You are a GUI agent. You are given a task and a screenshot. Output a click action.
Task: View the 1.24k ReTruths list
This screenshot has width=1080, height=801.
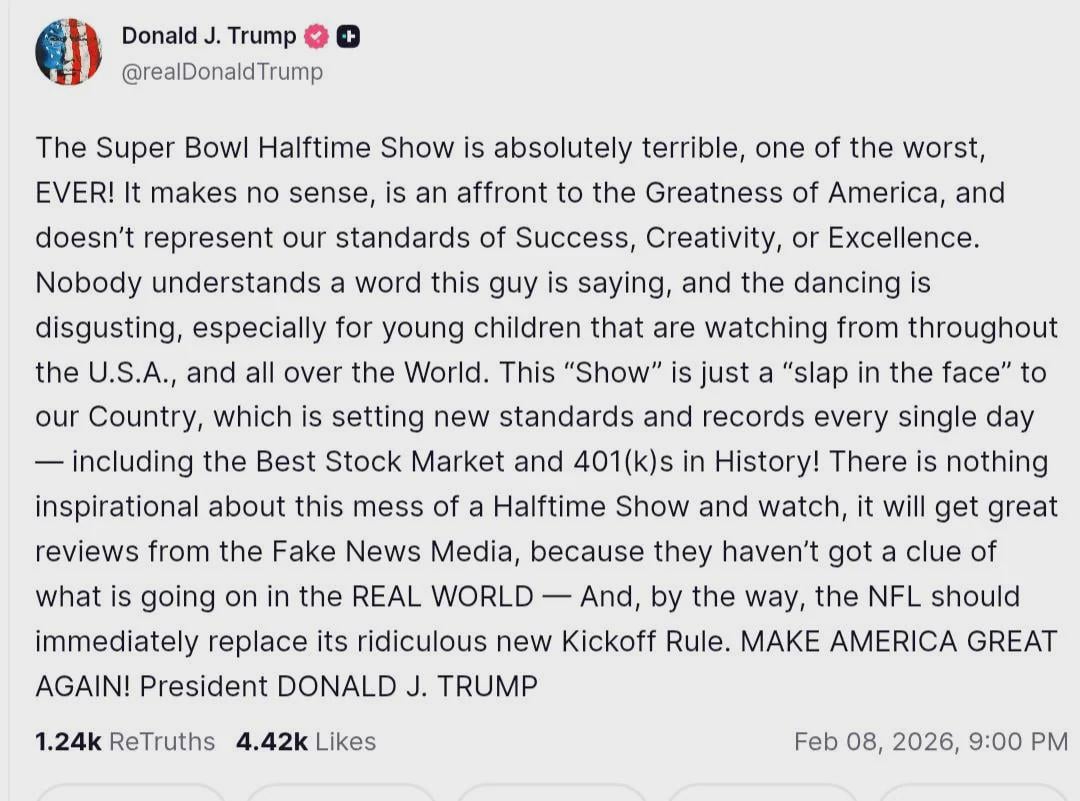coord(125,741)
